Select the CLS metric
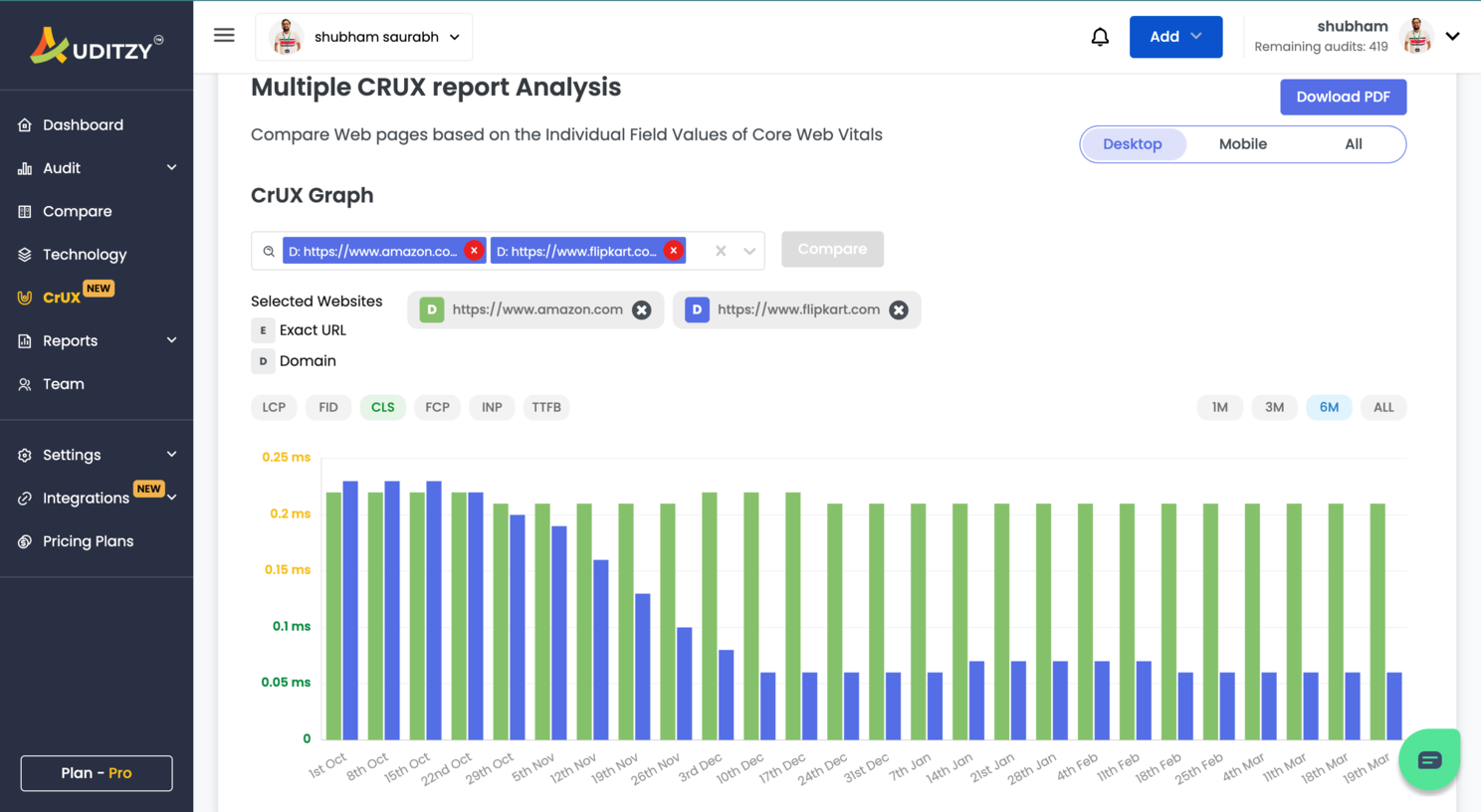The image size is (1481, 812). tap(383, 407)
